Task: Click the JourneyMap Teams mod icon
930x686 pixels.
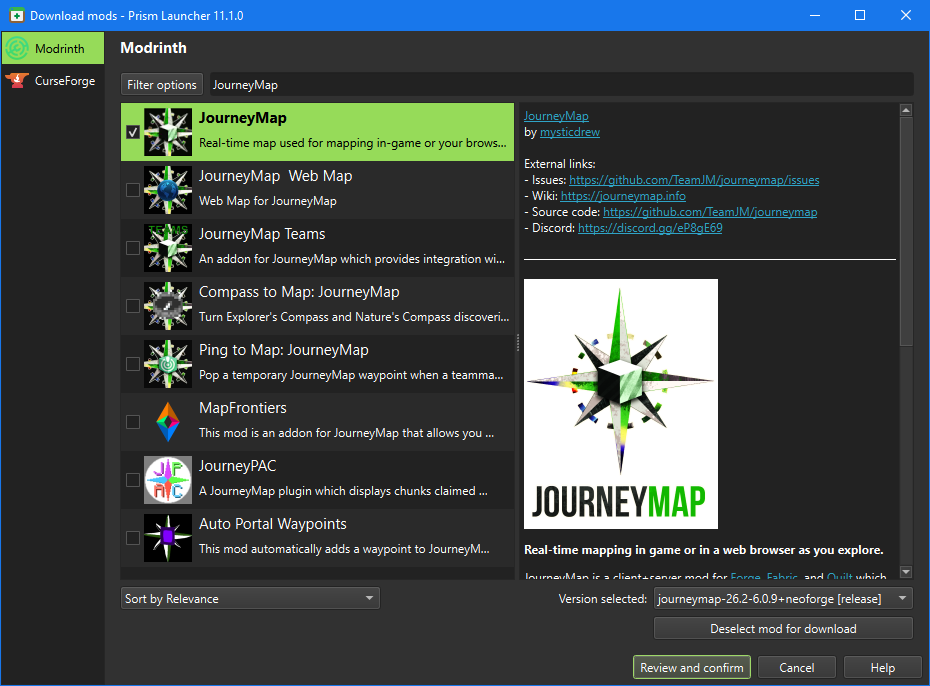Action: pyautogui.click(x=168, y=248)
